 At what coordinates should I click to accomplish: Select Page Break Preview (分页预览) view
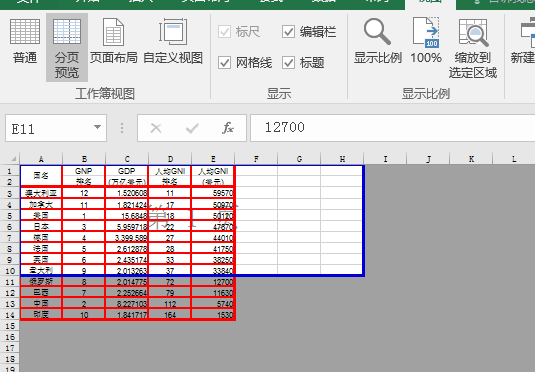coord(67,47)
